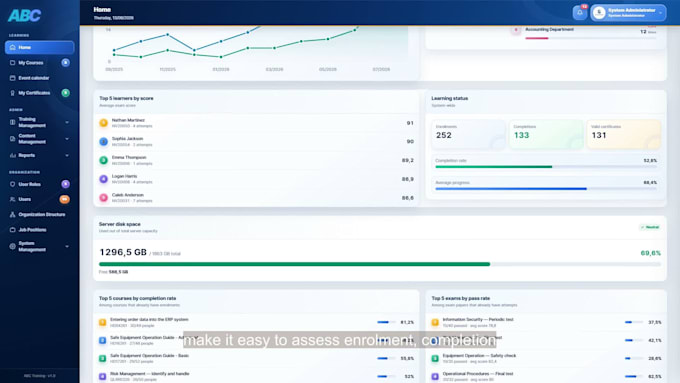Click the System Management gear icon
This screenshot has width=680, height=383.
13,246
